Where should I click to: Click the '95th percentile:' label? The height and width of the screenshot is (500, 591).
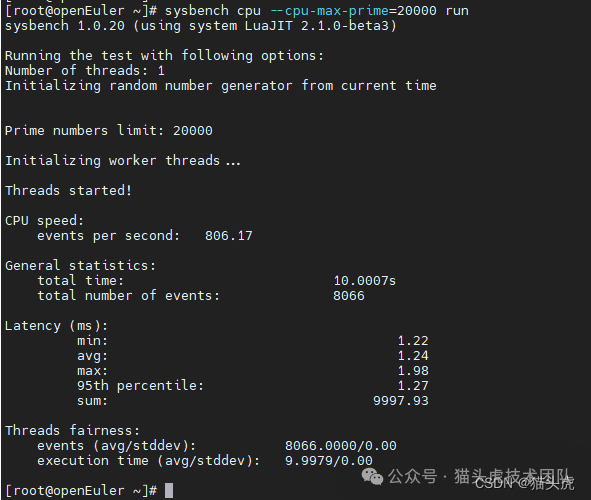[141, 386]
